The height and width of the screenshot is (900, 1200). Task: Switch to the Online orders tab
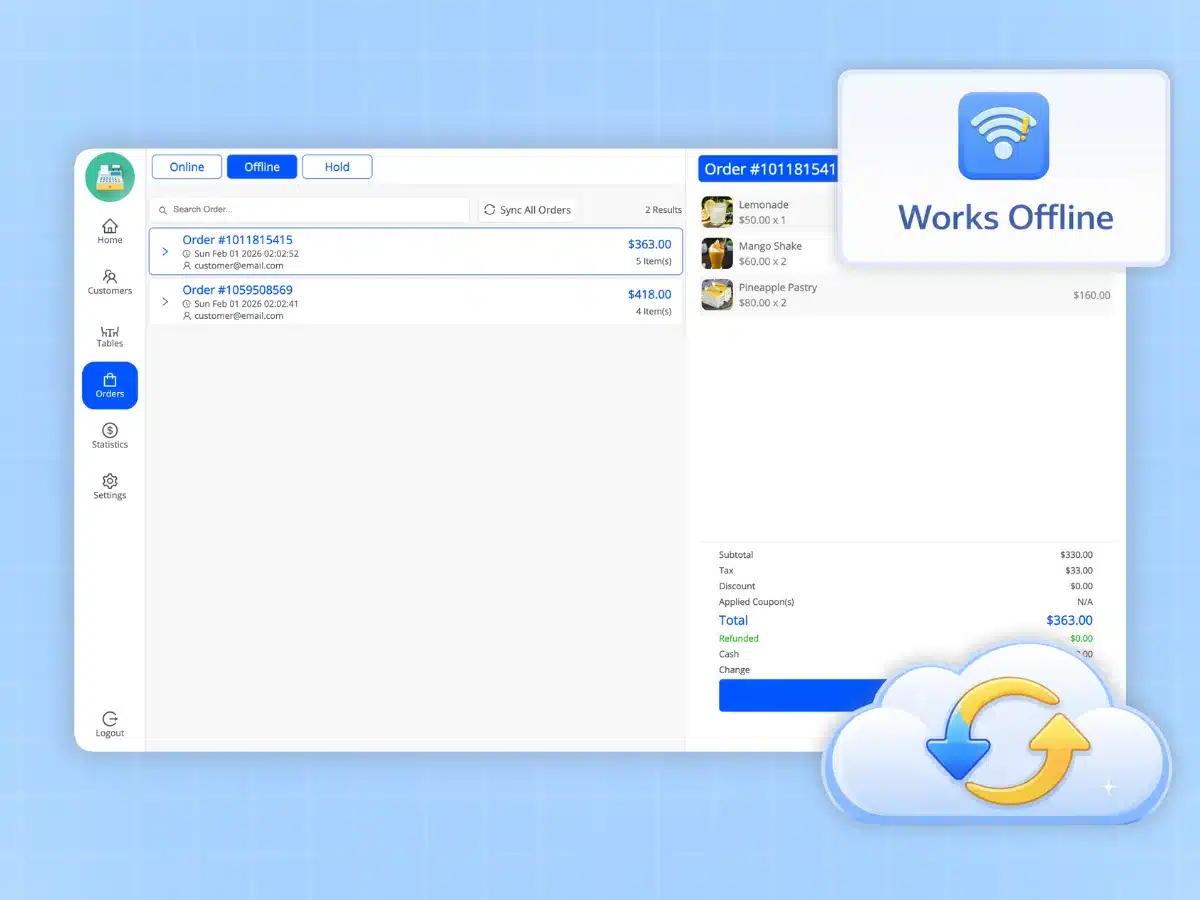pos(186,167)
